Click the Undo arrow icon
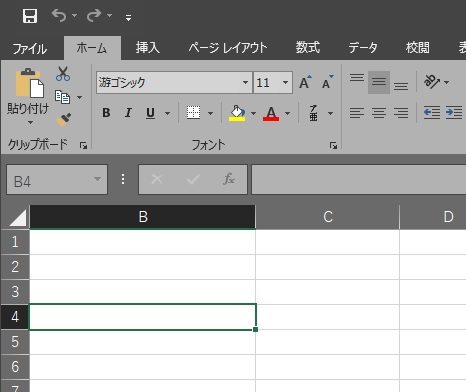Screen dimensions: 466x392 point(59,15)
